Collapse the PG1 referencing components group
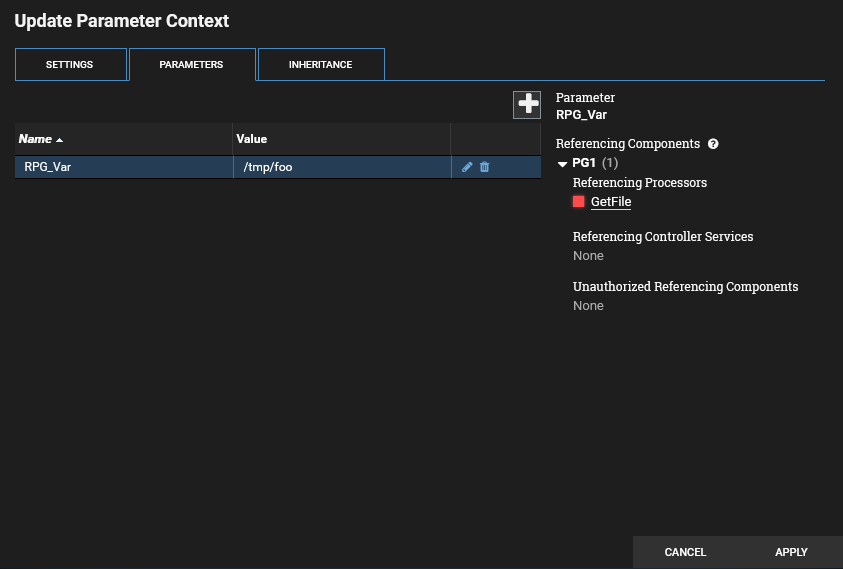 tap(562, 163)
